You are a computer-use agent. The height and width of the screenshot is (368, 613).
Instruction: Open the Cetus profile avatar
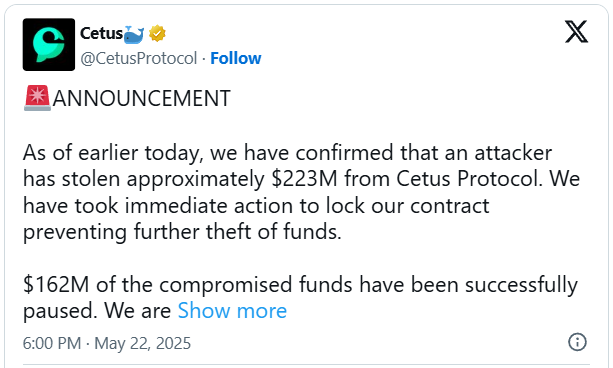point(49,45)
